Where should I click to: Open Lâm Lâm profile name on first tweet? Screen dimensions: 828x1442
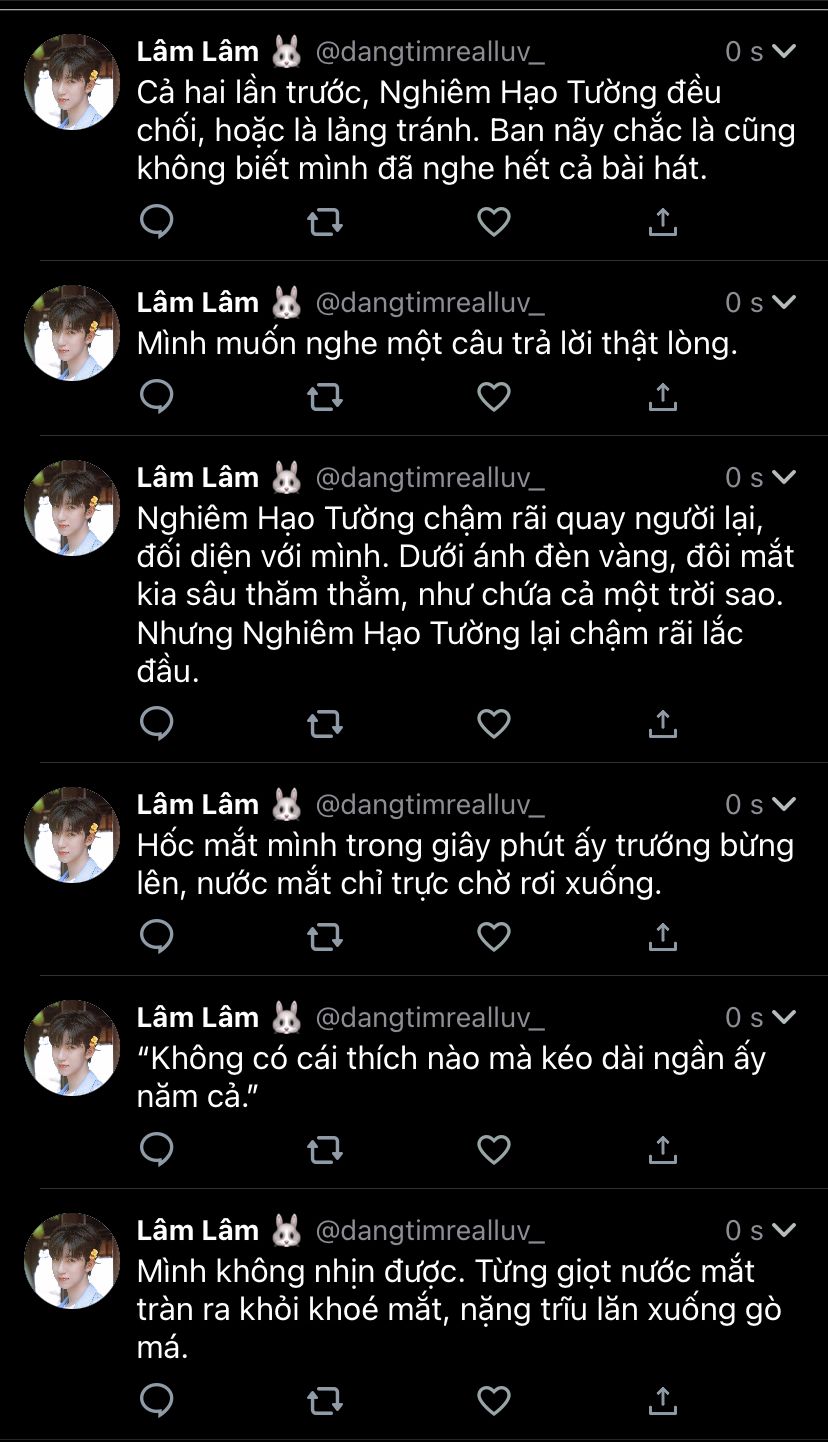198,51
